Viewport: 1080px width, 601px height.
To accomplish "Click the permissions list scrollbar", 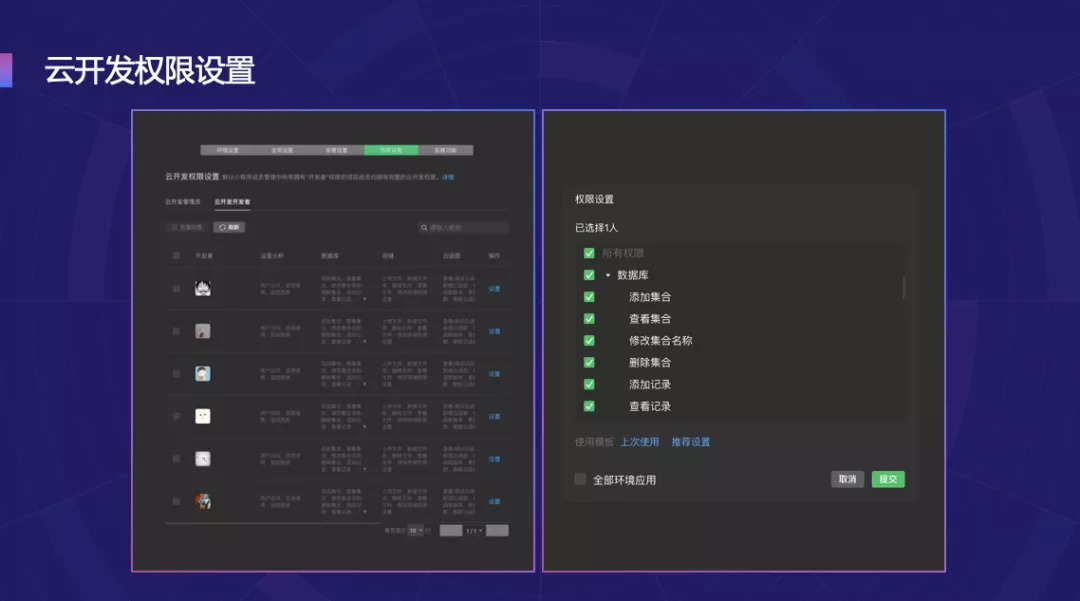I will pyautogui.click(x=903, y=287).
